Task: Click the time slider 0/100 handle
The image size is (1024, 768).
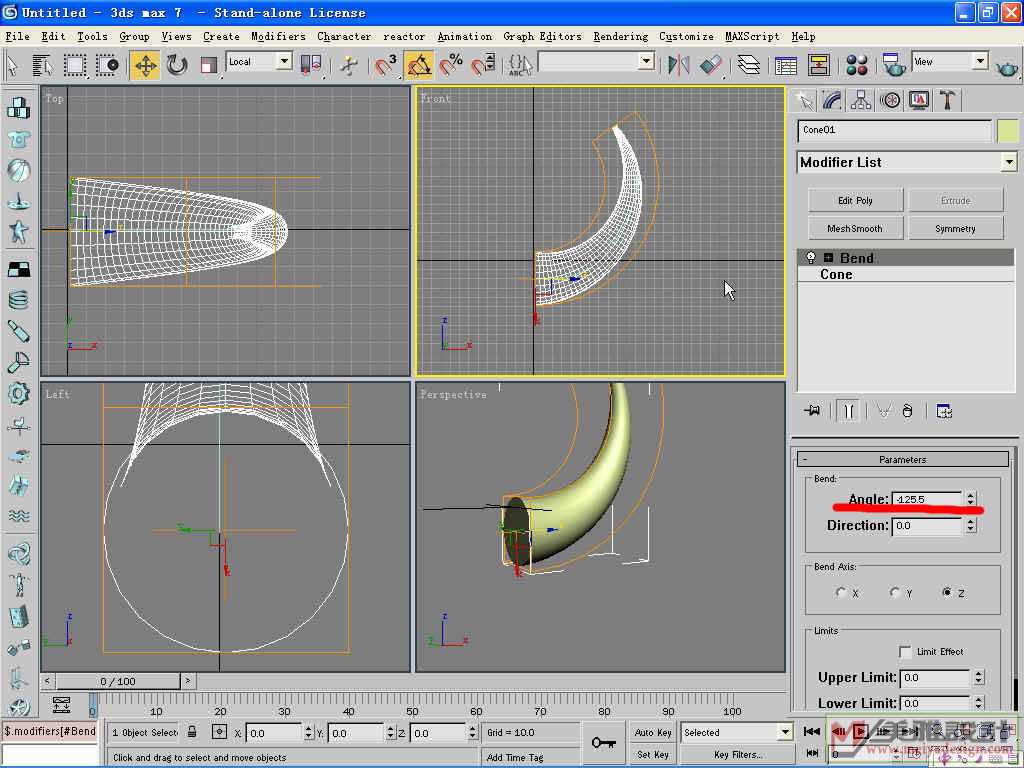Action: click(118, 681)
